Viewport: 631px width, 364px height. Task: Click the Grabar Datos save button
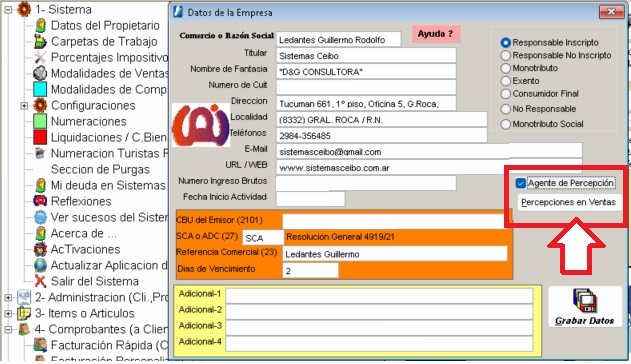(585, 306)
